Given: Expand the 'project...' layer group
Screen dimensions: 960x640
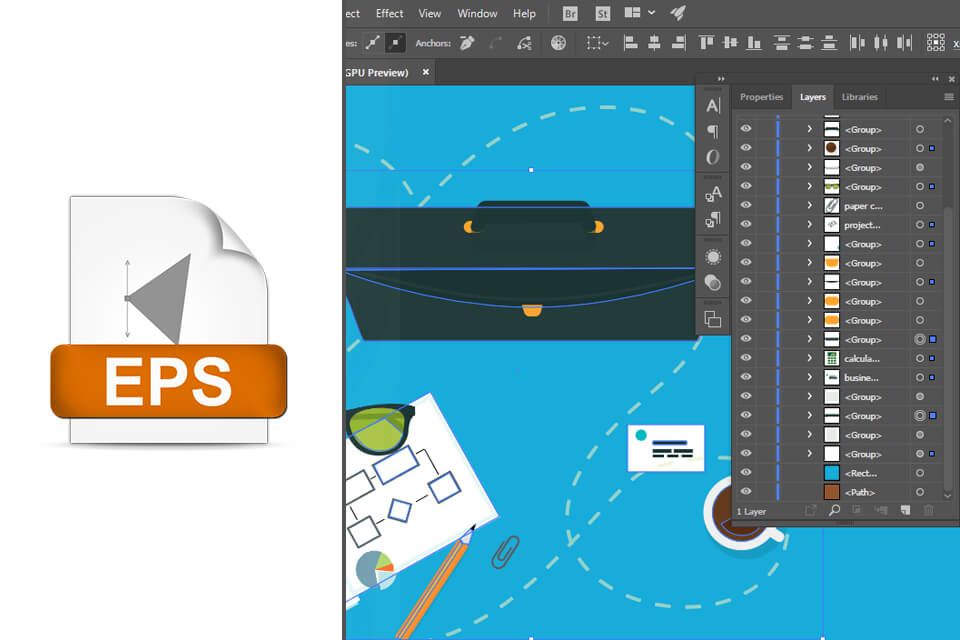Looking at the screenshot, I should tap(808, 224).
